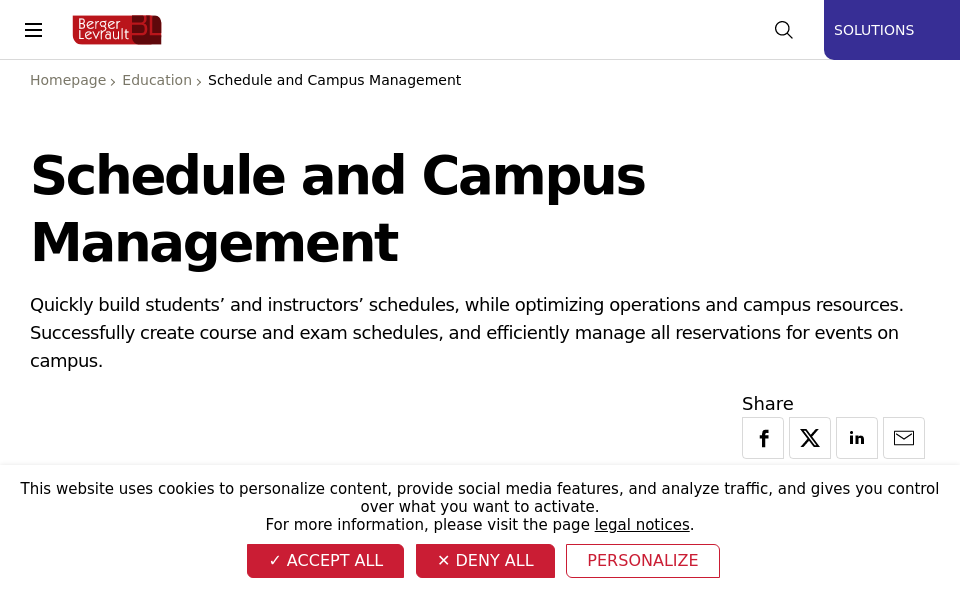Viewport: 960px width, 600px height.
Task: Click the intro paragraph about building schedules
Action: (466, 332)
